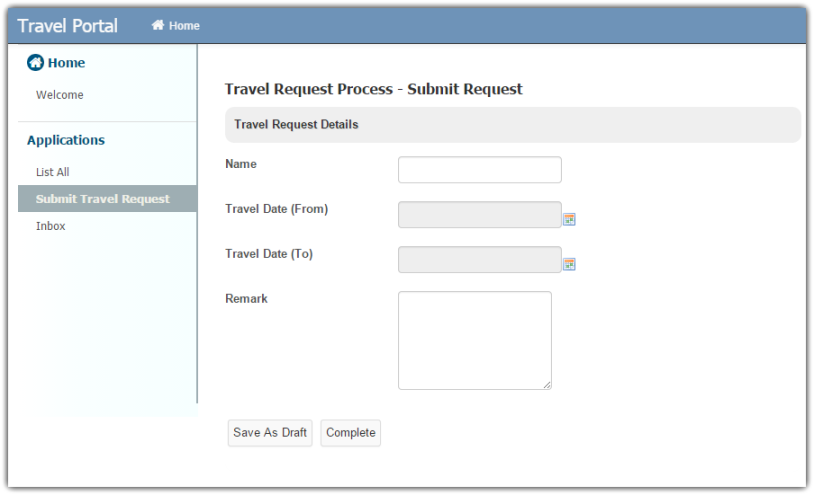Save the request as draft
Viewport: 814px width, 495px height.
click(270, 433)
